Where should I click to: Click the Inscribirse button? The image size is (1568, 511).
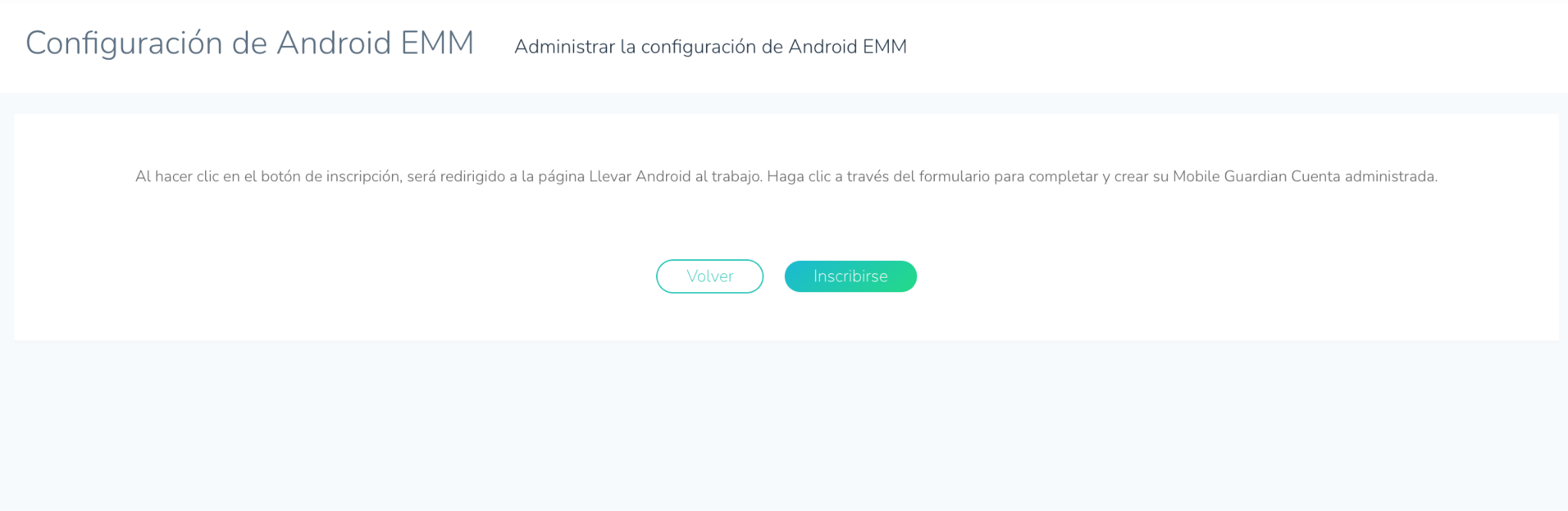pos(851,276)
